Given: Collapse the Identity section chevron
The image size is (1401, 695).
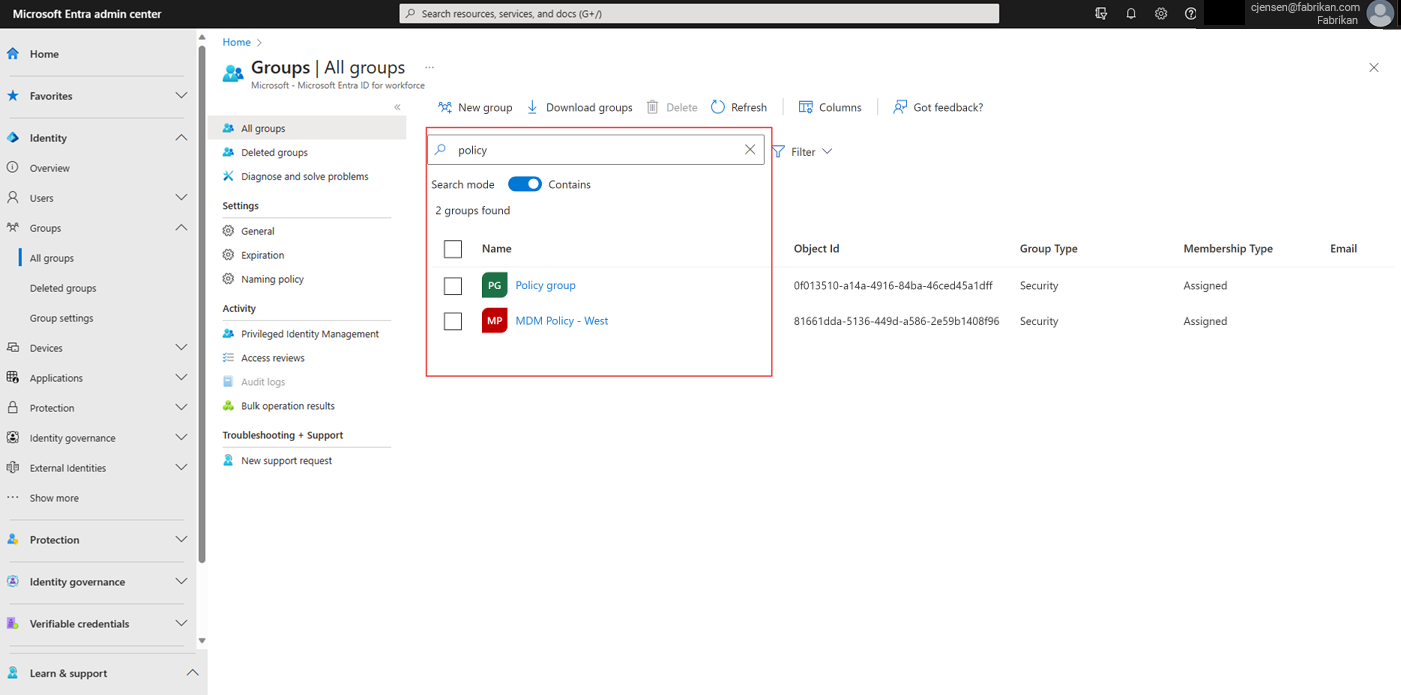Looking at the screenshot, I should (x=181, y=138).
